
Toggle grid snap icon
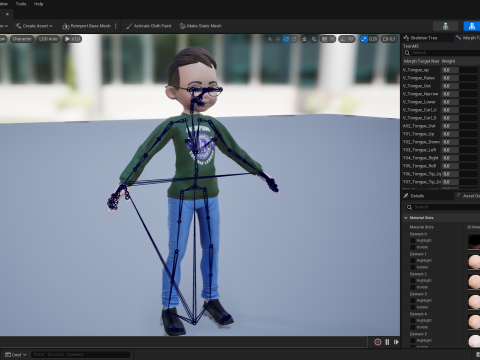click(324, 39)
